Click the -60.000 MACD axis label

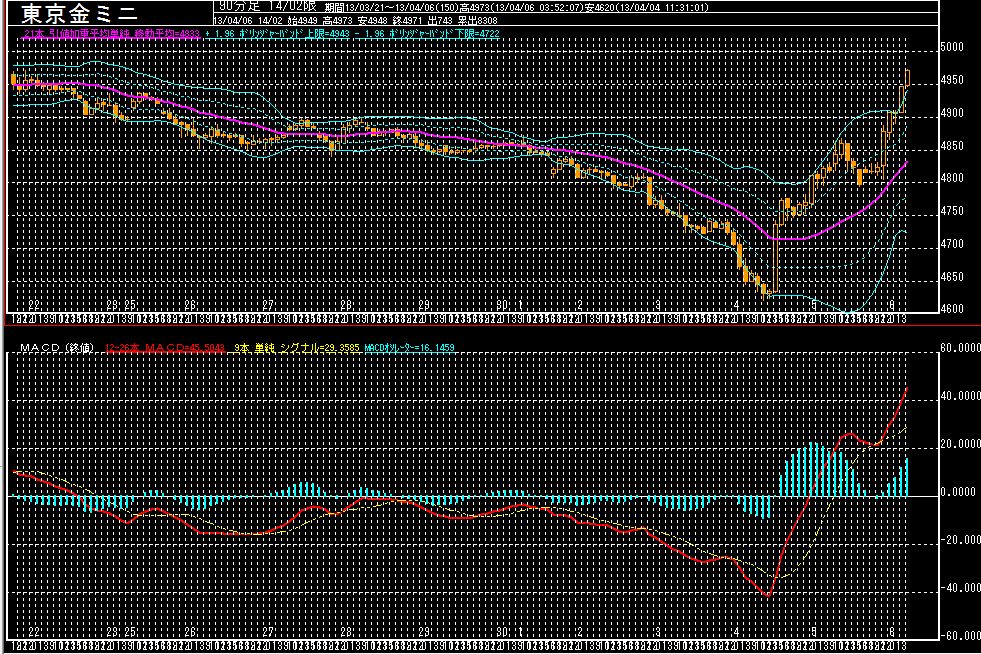960,635
